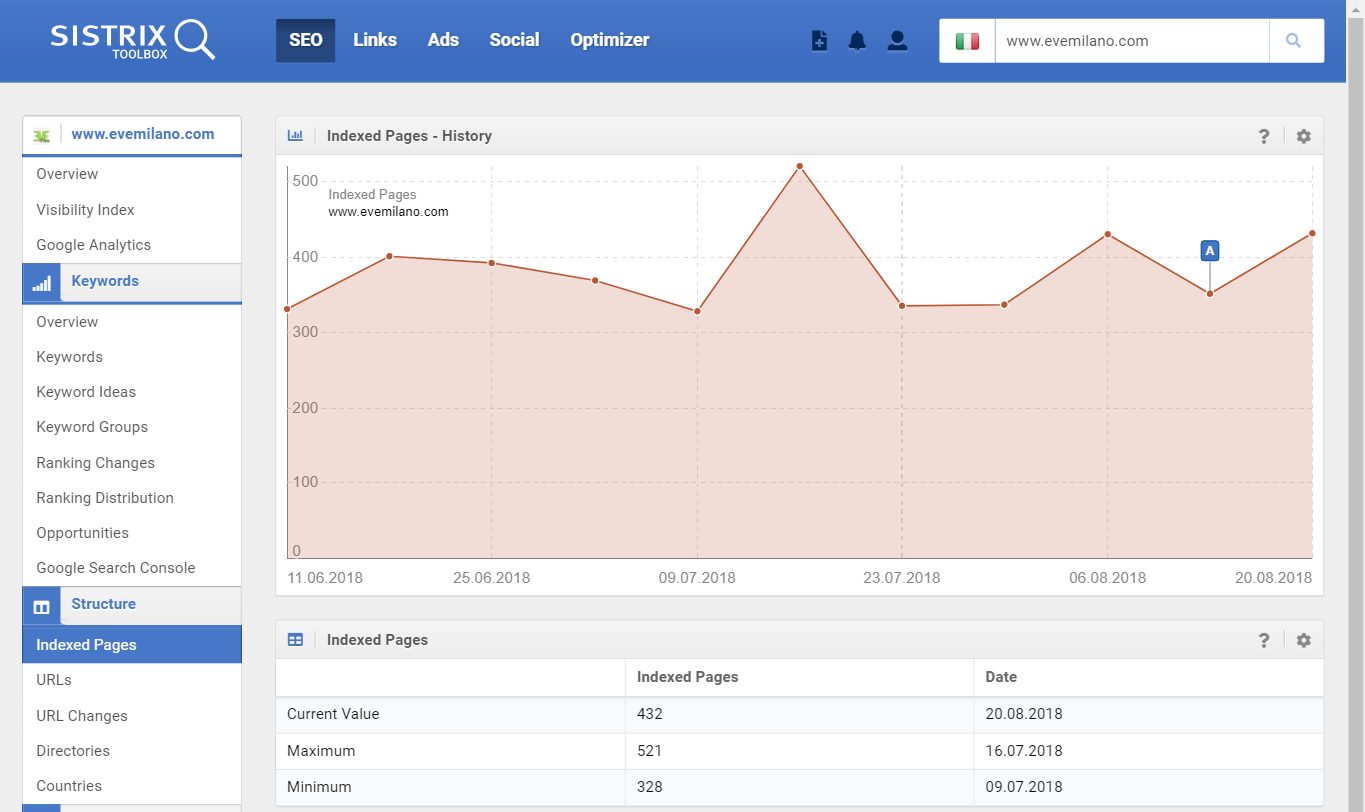
Task: Switch to the Optimizer tab
Action: tap(610, 40)
